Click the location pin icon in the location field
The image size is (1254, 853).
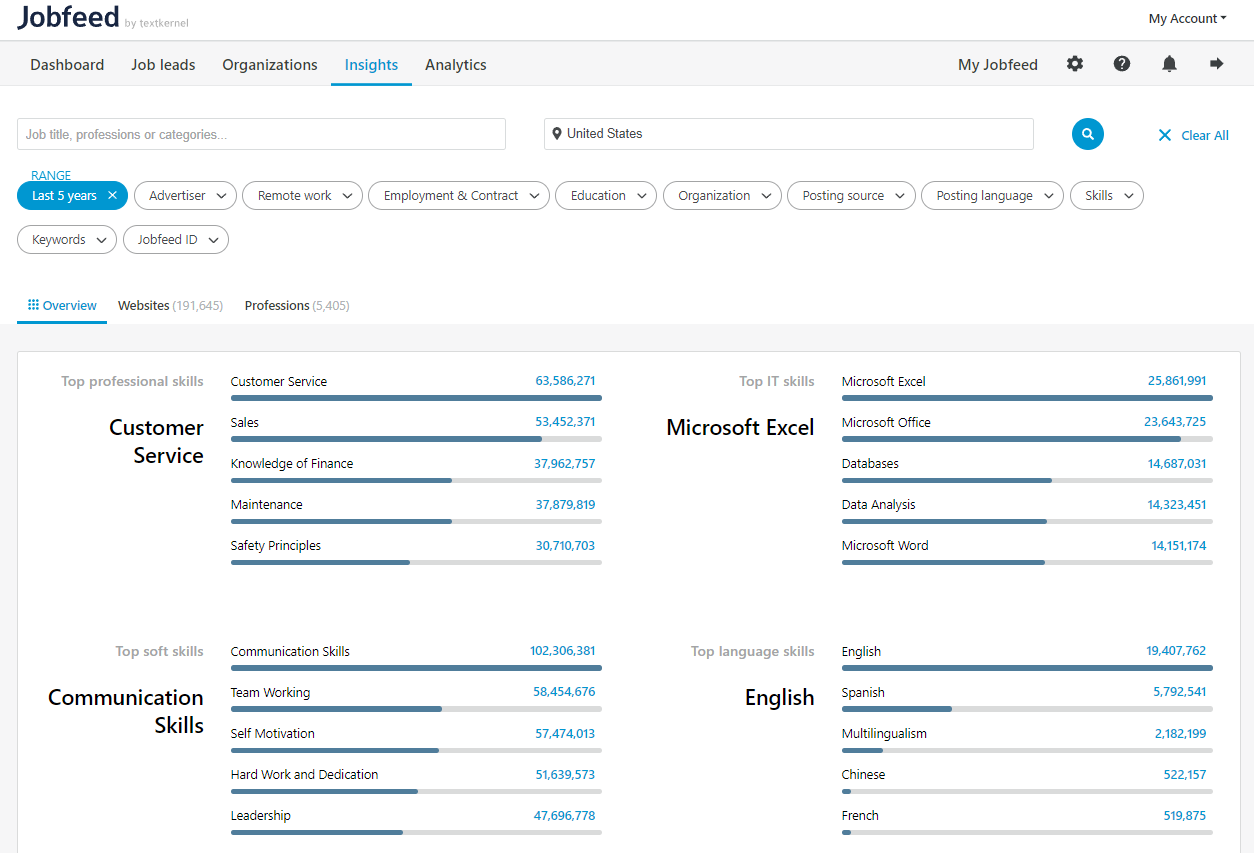558,133
